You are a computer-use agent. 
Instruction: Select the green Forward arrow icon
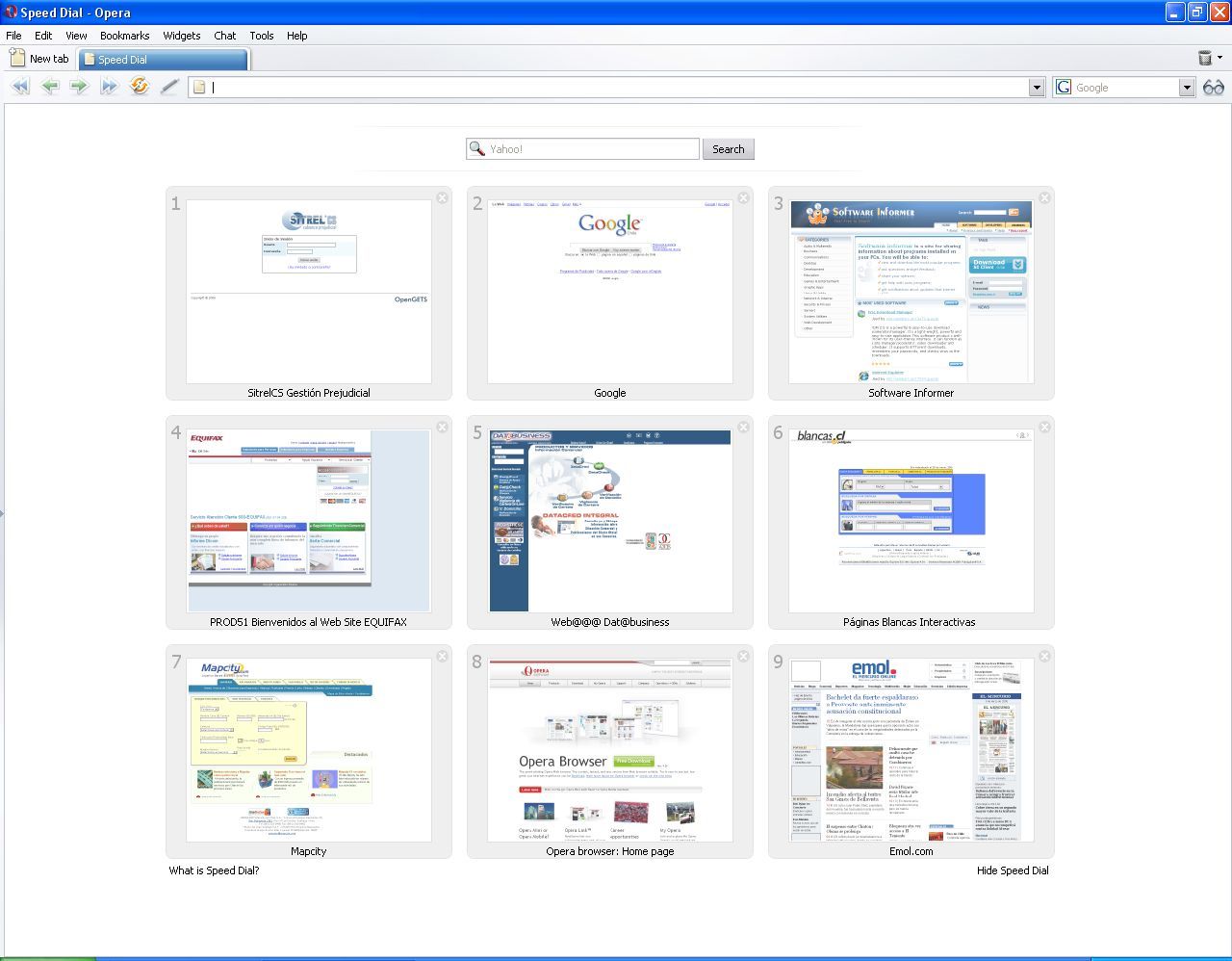(80, 86)
